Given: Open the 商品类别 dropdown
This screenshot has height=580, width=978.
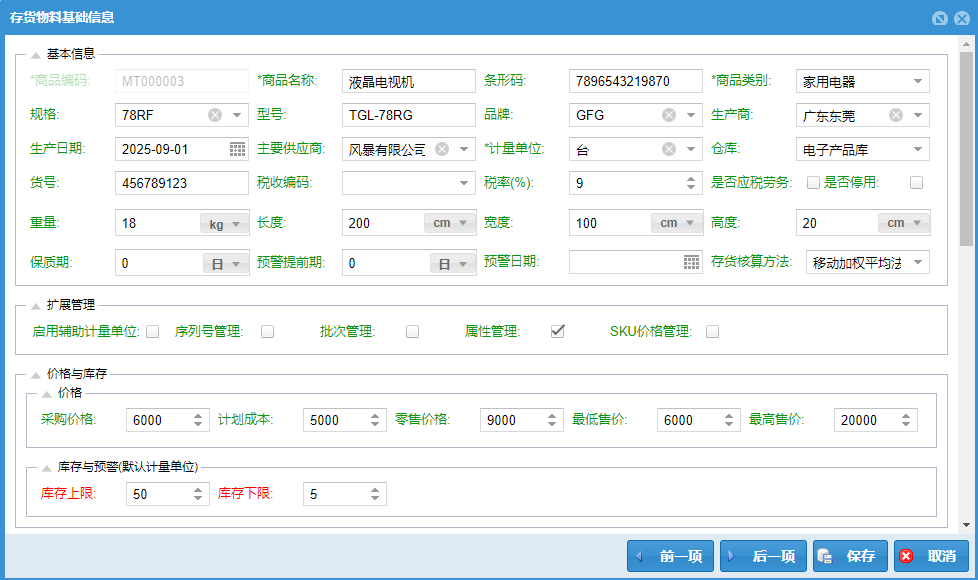Looking at the screenshot, I should pyautogui.click(x=917, y=82).
